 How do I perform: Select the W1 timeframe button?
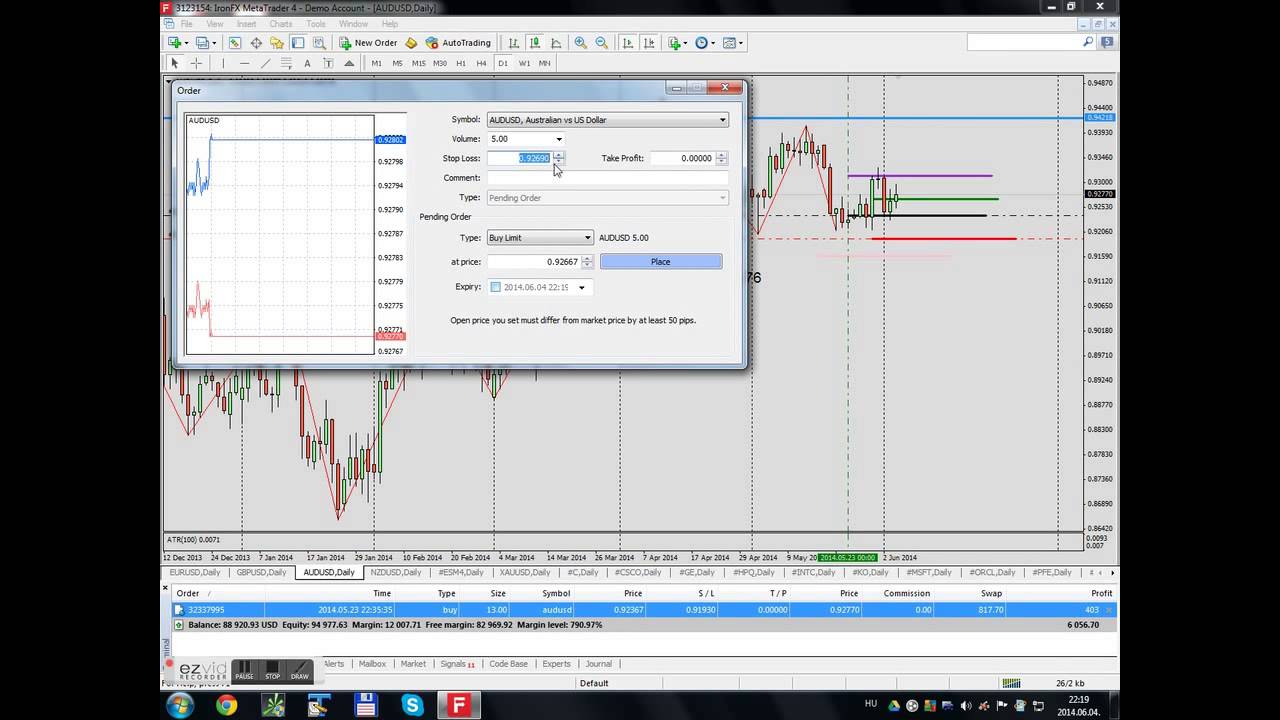[x=524, y=63]
